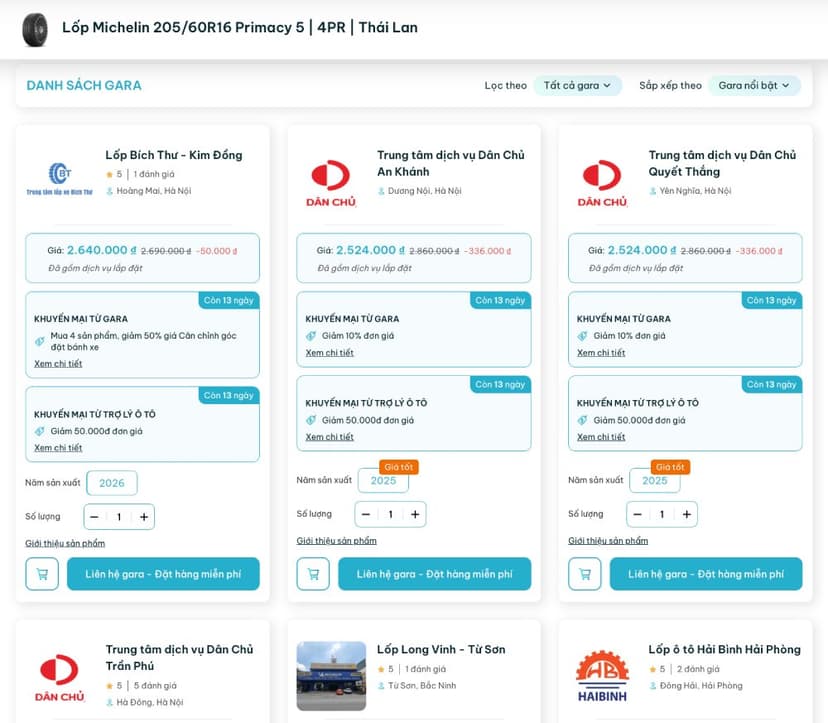Contact Dân Chủ An Khánh garage to order
This screenshot has width=828, height=723.
435,574
